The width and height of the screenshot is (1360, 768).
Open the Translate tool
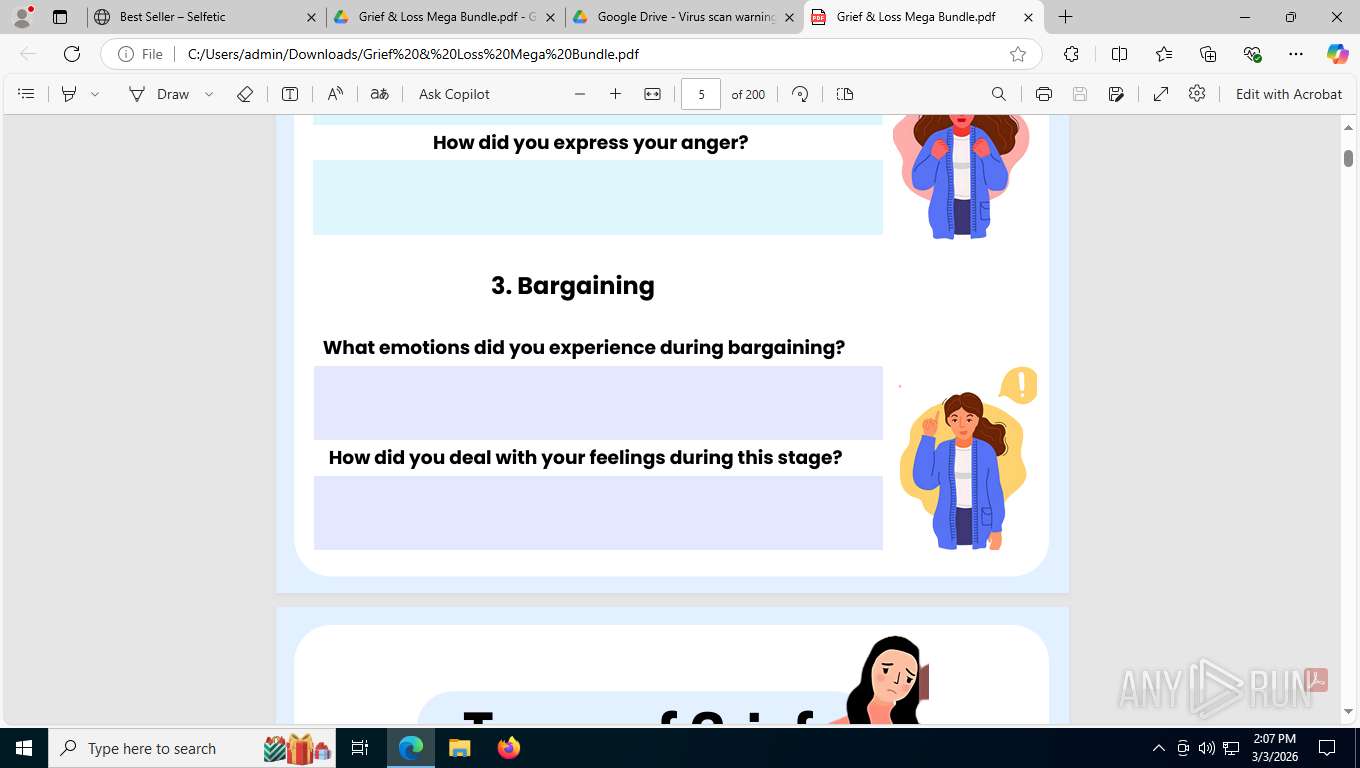[x=379, y=94]
